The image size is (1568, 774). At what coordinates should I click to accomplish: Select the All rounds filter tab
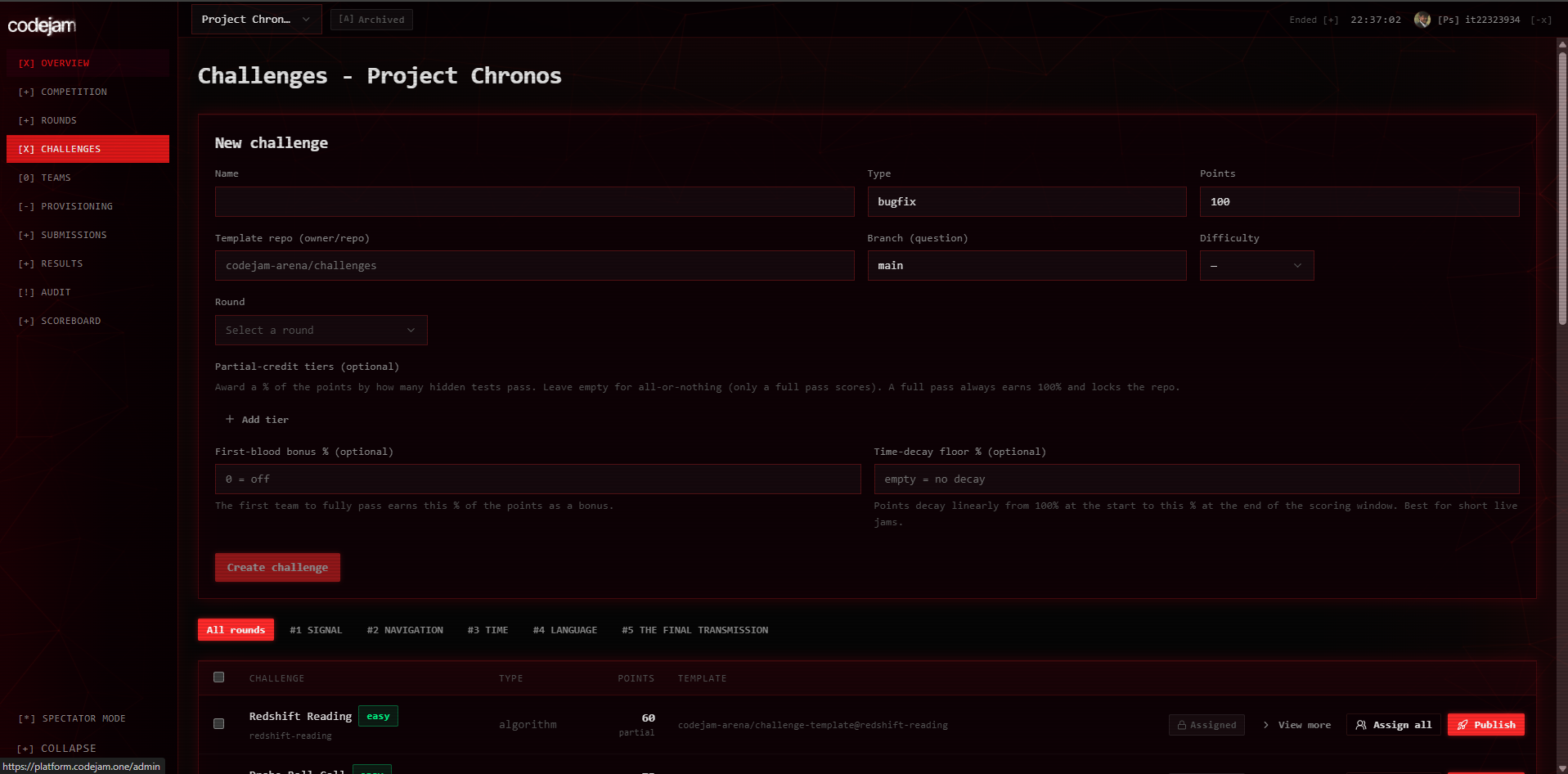[236, 630]
